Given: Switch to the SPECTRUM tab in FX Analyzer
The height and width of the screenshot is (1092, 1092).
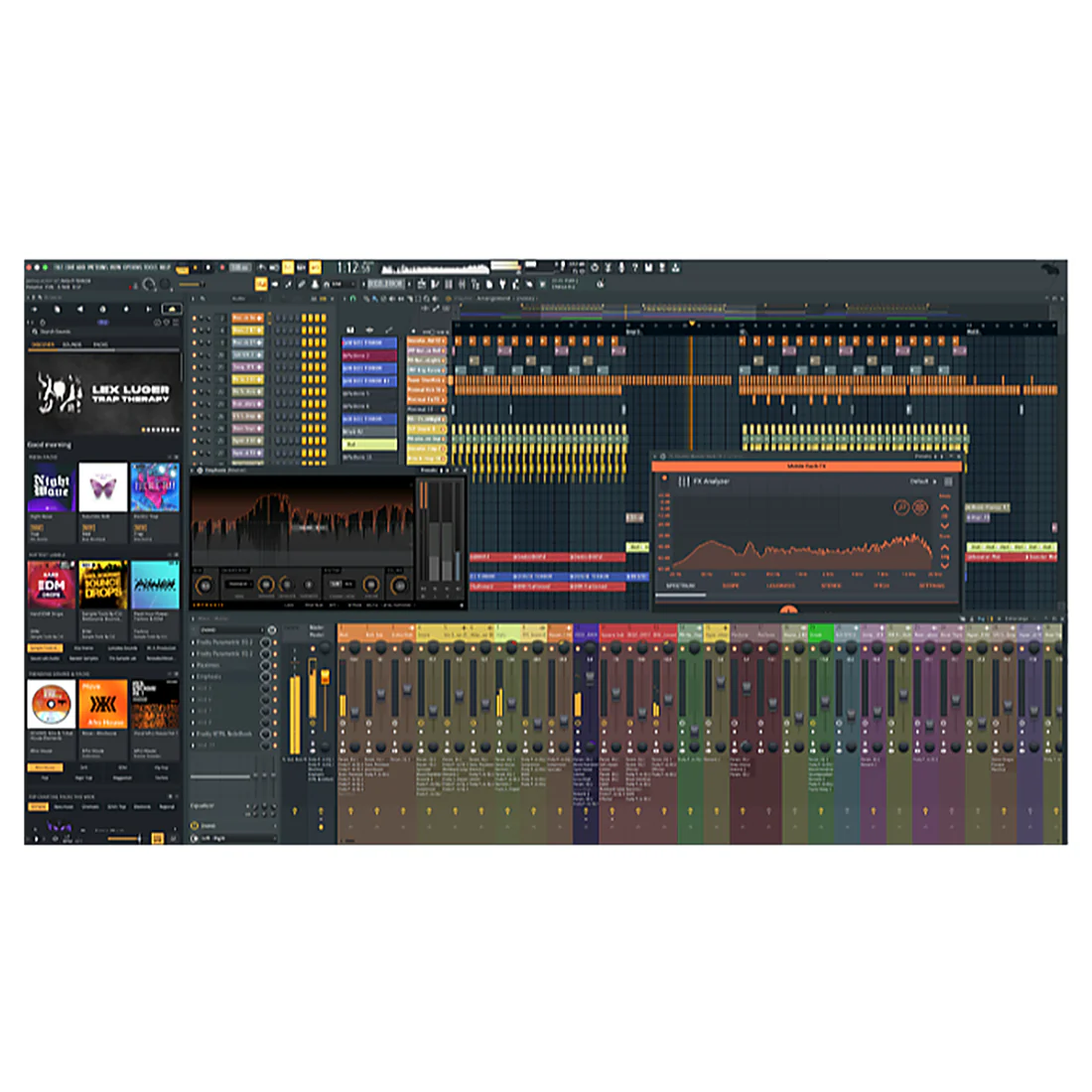Looking at the screenshot, I should (x=680, y=586).
